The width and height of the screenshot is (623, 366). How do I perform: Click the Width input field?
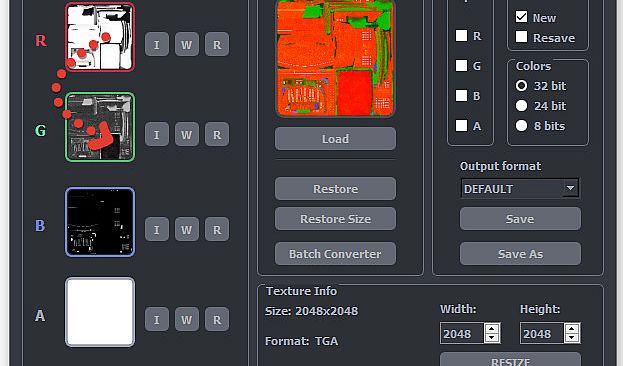462,333
